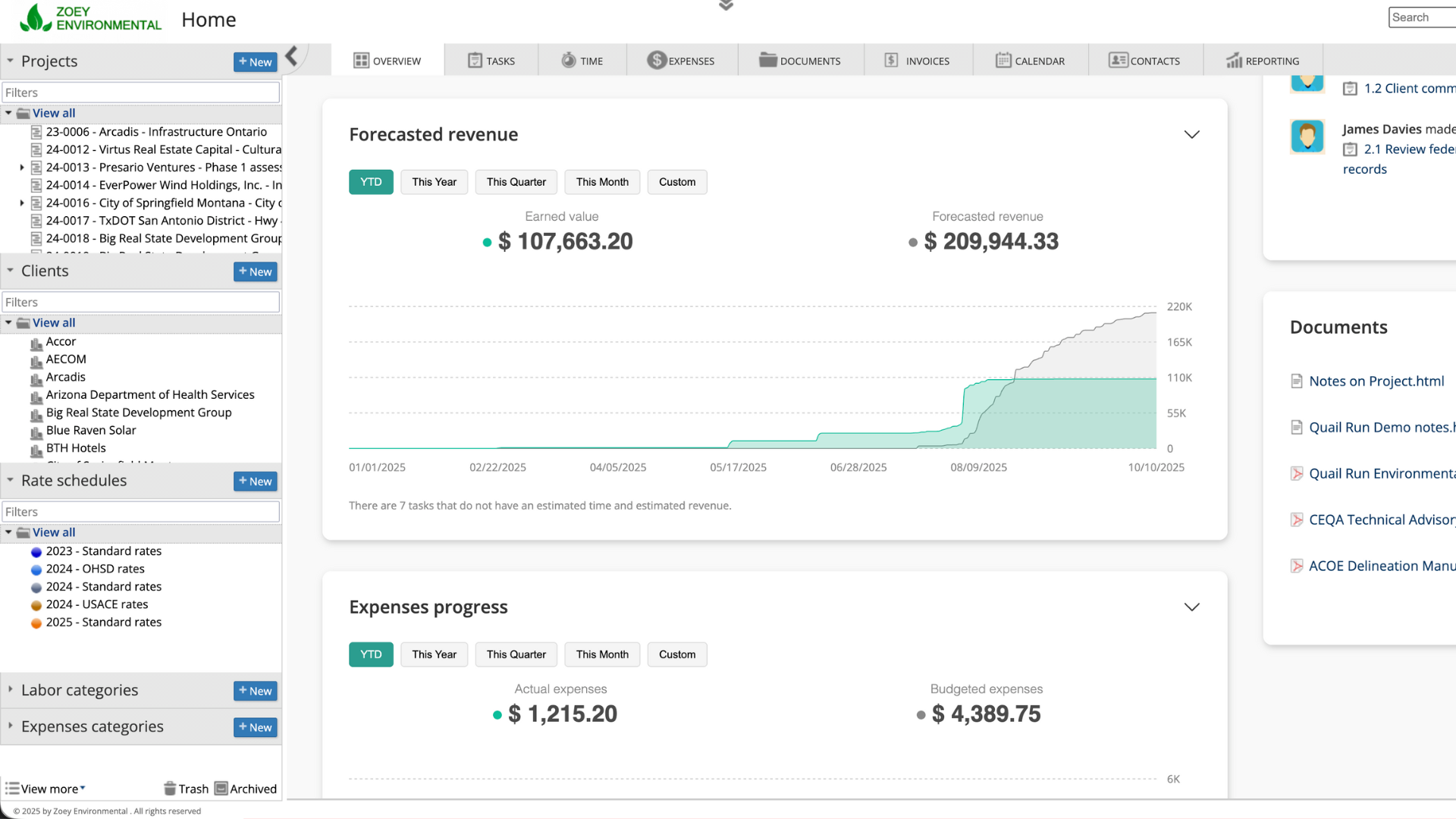Expand project 24-0013 Presario Ventures tree

tap(22, 168)
